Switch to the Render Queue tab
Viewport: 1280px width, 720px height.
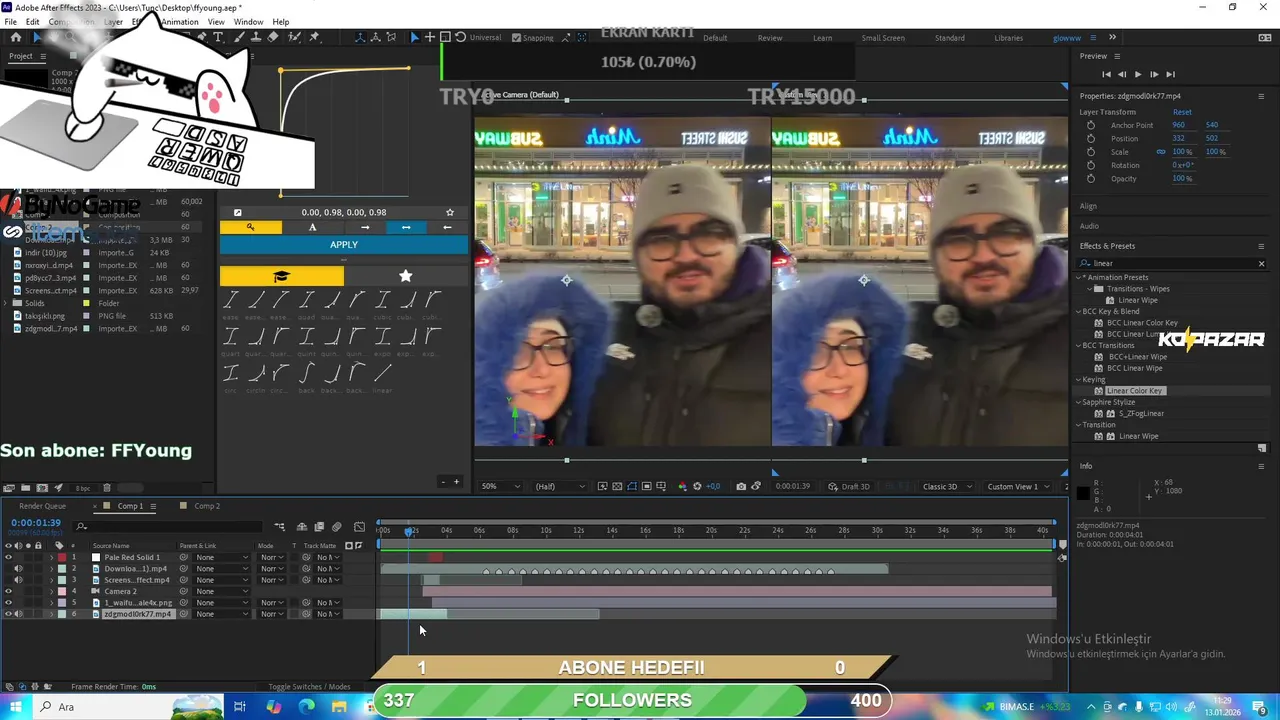(x=42, y=506)
